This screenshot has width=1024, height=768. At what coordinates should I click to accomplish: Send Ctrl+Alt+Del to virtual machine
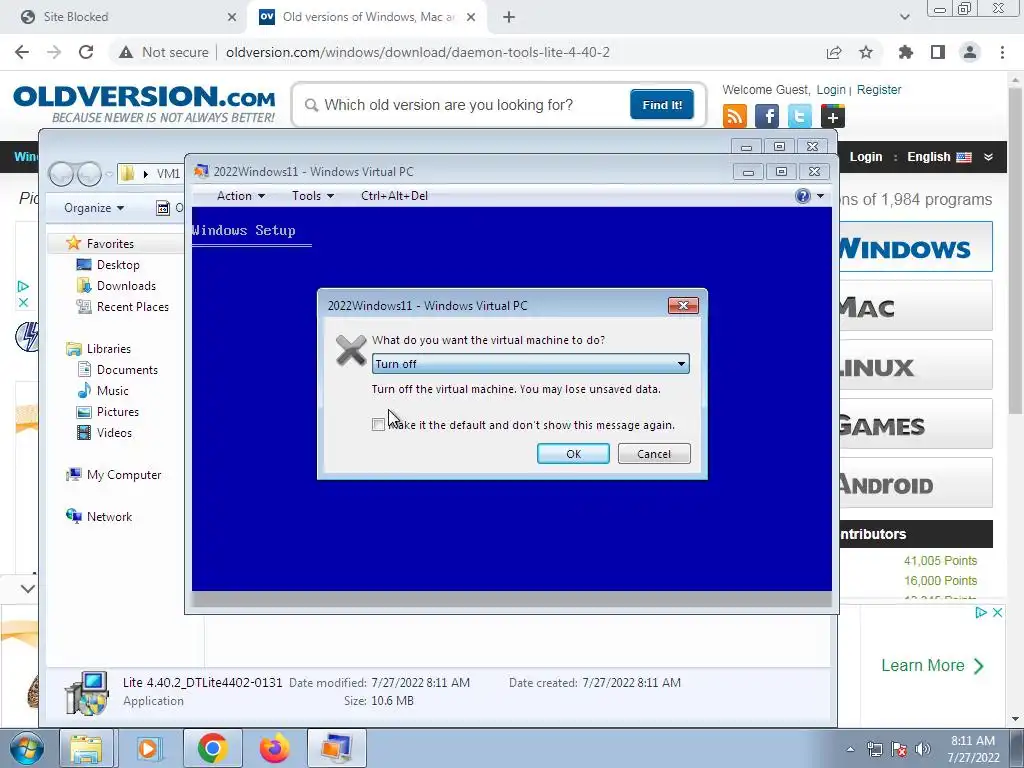(394, 196)
